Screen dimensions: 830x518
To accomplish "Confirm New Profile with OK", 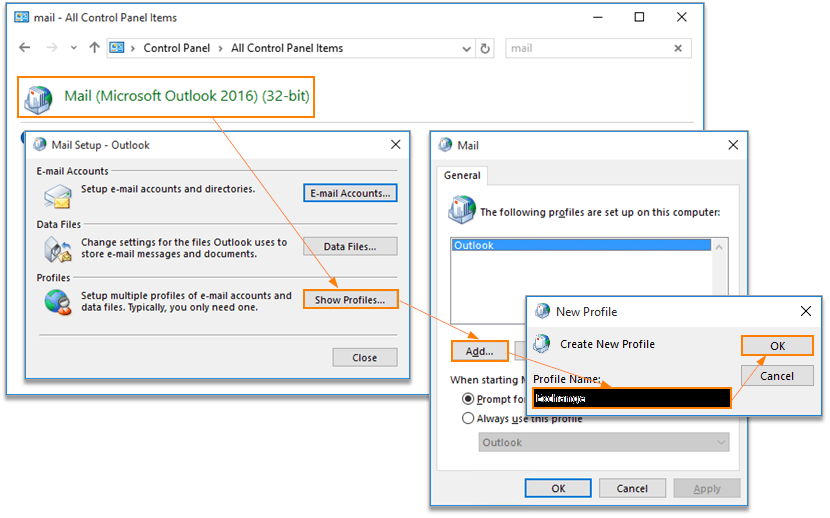I will click(777, 346).
